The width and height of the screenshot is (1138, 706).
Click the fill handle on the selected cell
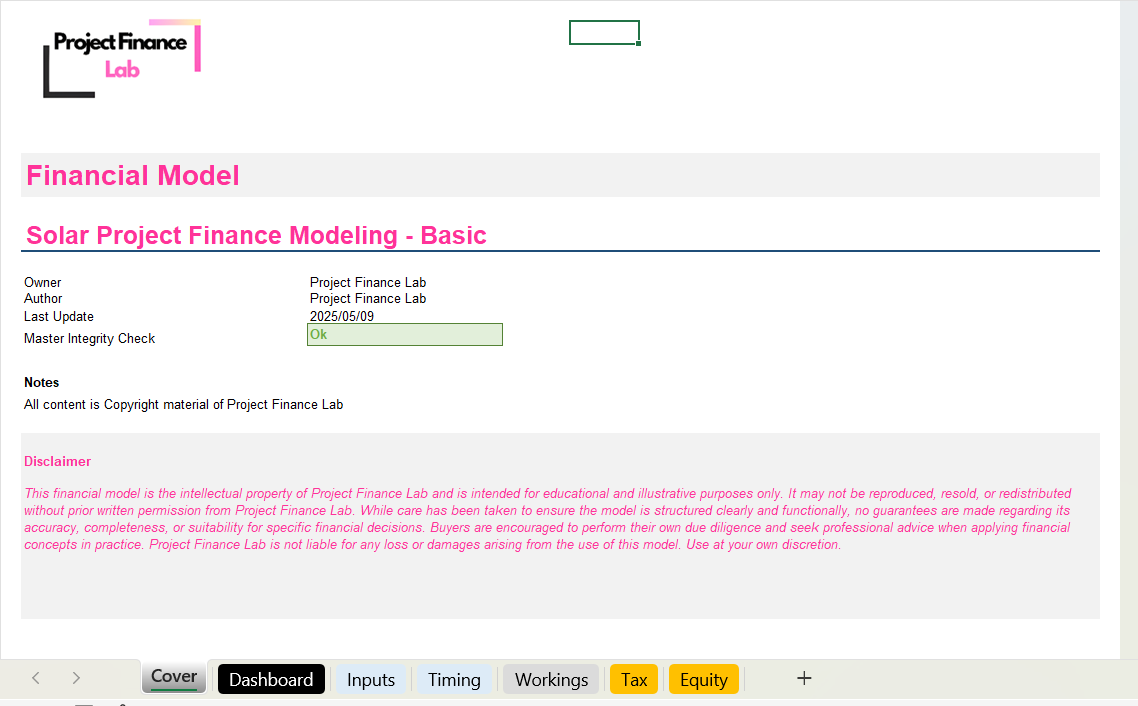[x=639, y=43]
